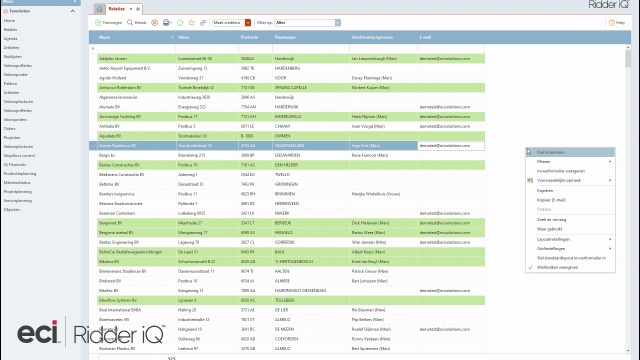Open Home in sidebar
This screenshot has height=360, width=640.
pos(9,20)
